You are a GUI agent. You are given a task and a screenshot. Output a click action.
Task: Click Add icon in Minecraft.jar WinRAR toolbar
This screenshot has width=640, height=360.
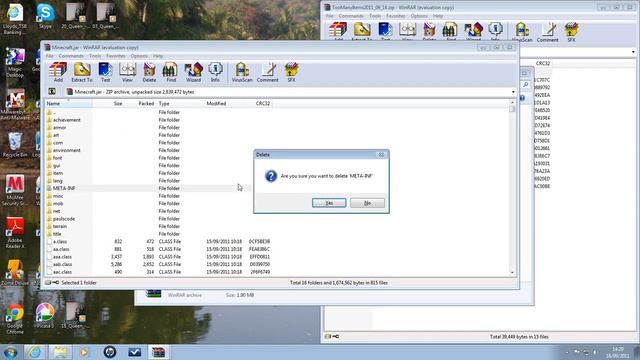click(x=58, y=72)
